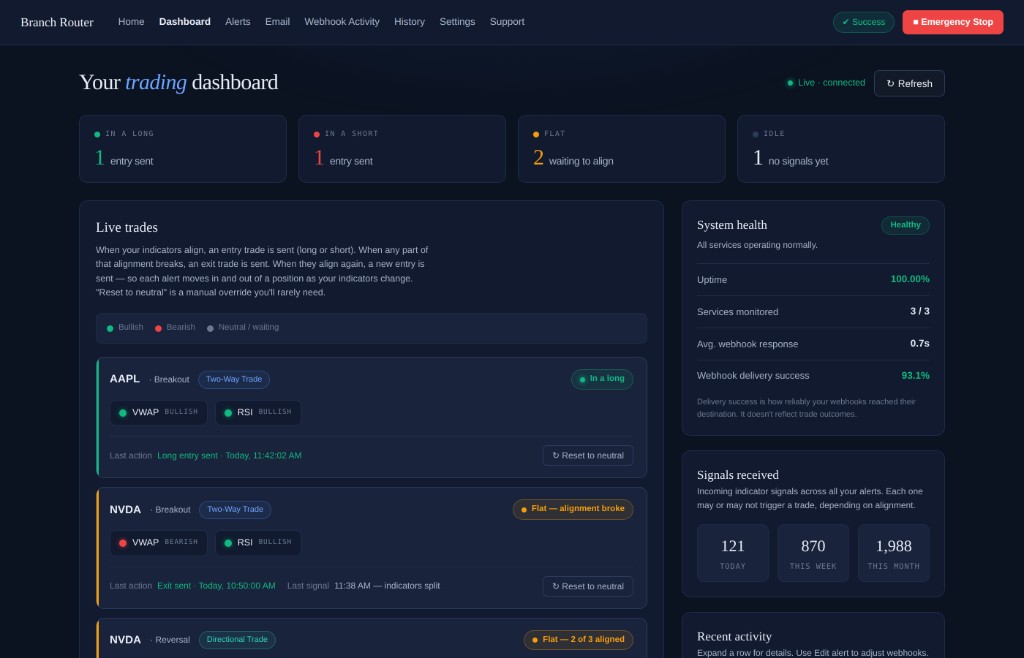Screen dimensions: 1024x658
Task: Click Flat — alignment broke badge
Action: 573,509
